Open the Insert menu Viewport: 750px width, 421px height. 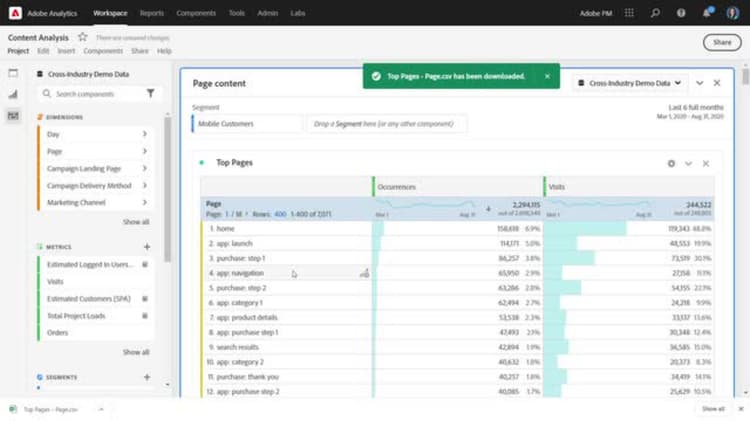[x=66, y=51]
